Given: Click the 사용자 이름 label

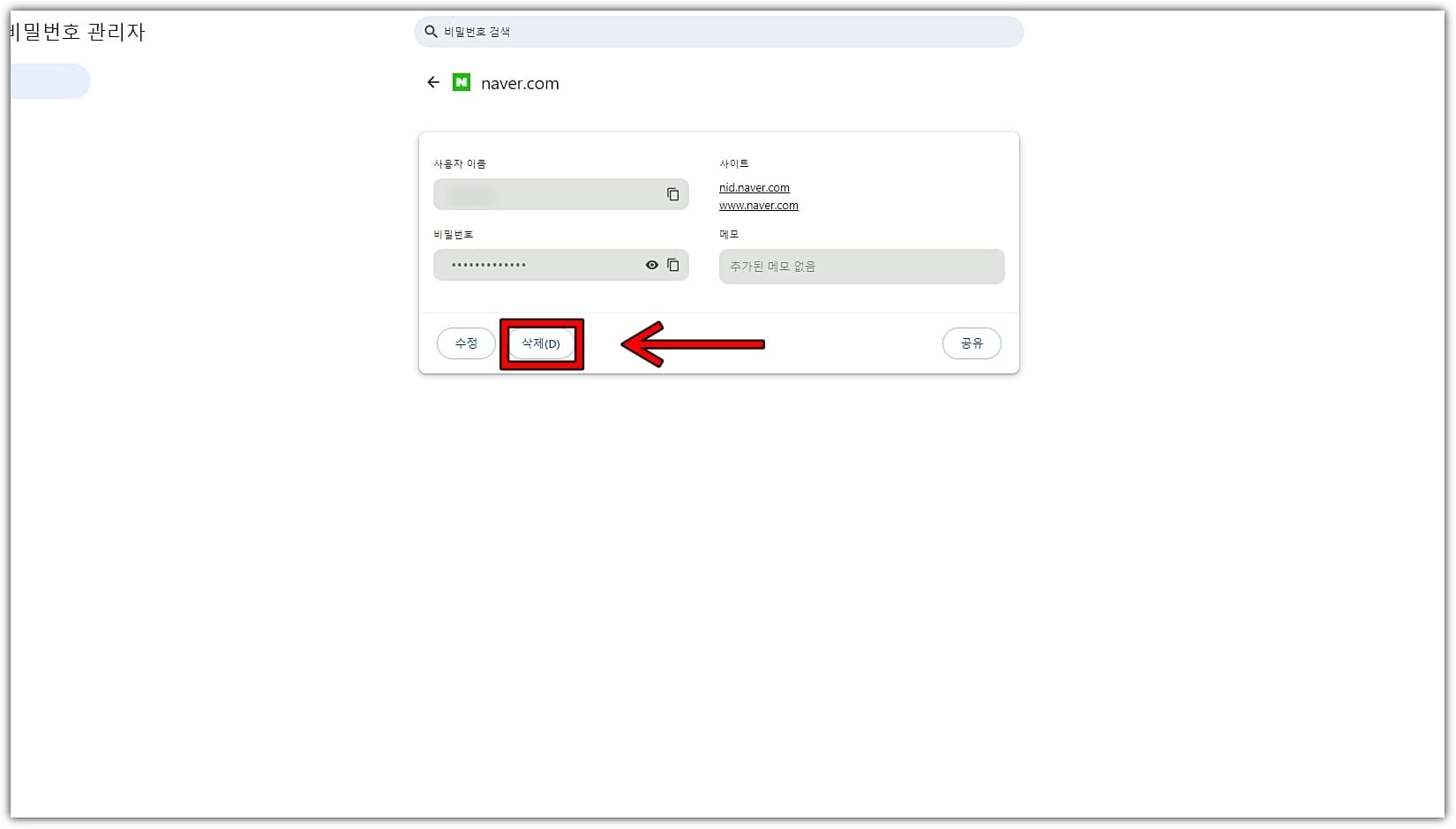Looking at the screenshot, I should pos(460,163).
